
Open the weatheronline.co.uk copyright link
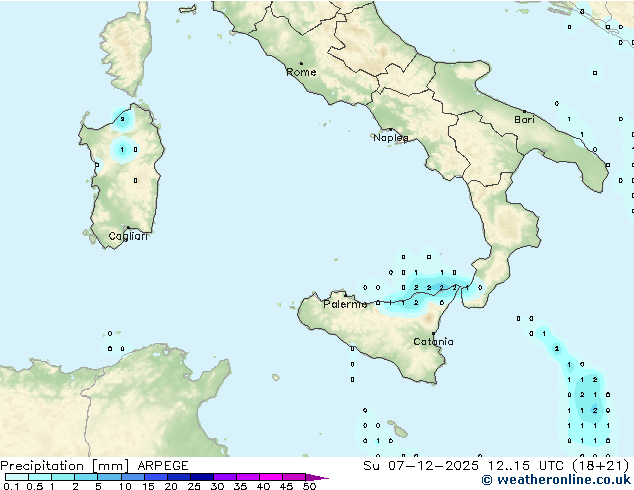coord(556,480)
